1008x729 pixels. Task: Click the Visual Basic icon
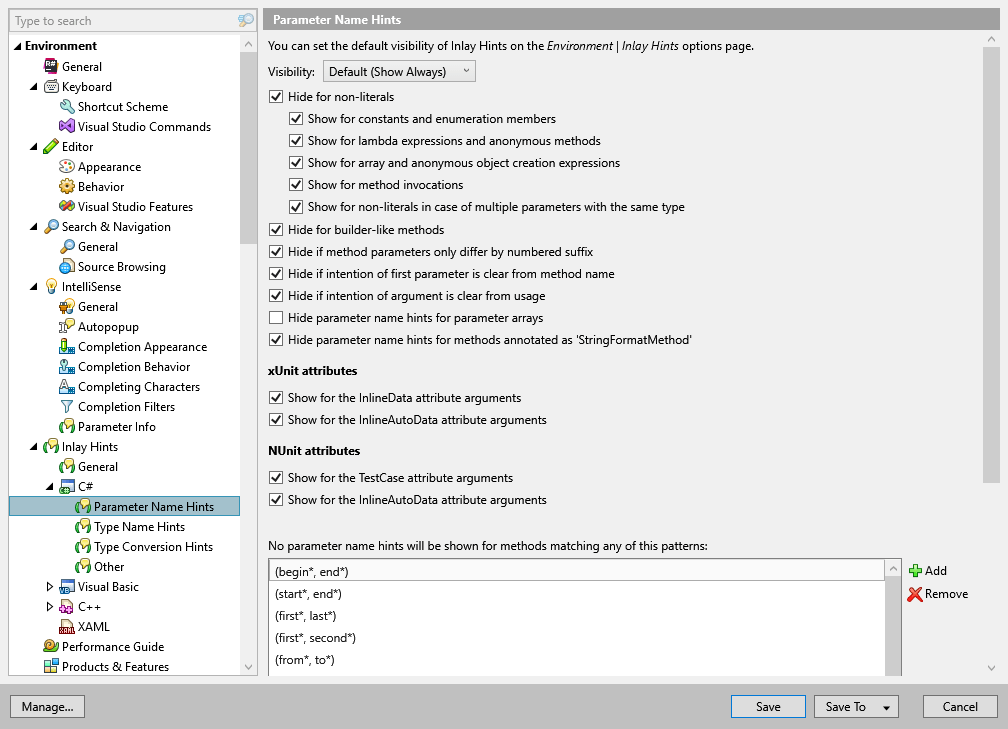click(67, 586)
